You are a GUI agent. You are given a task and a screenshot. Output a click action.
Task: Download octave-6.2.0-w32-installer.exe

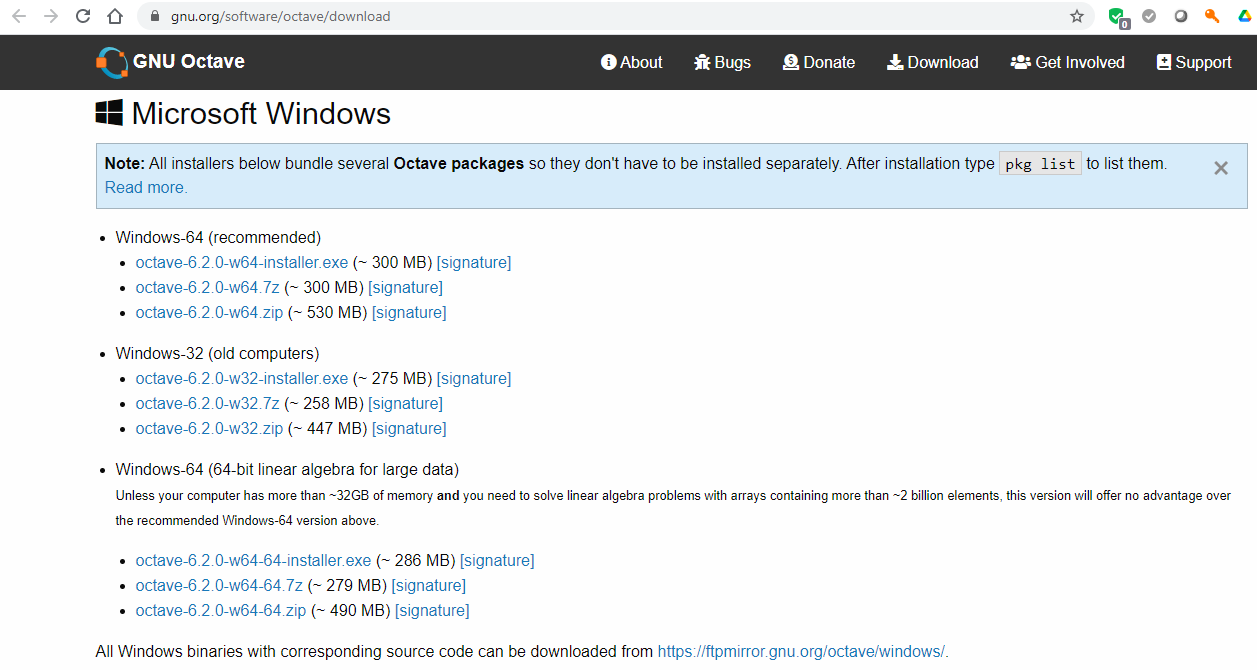click(x=242, y=379)
